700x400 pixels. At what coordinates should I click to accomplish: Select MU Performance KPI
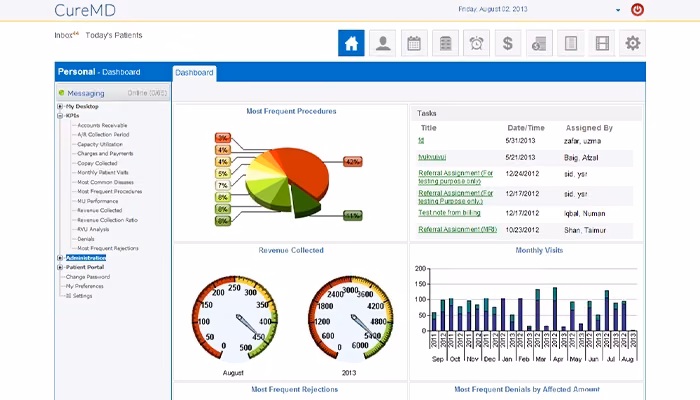[98, 201]
